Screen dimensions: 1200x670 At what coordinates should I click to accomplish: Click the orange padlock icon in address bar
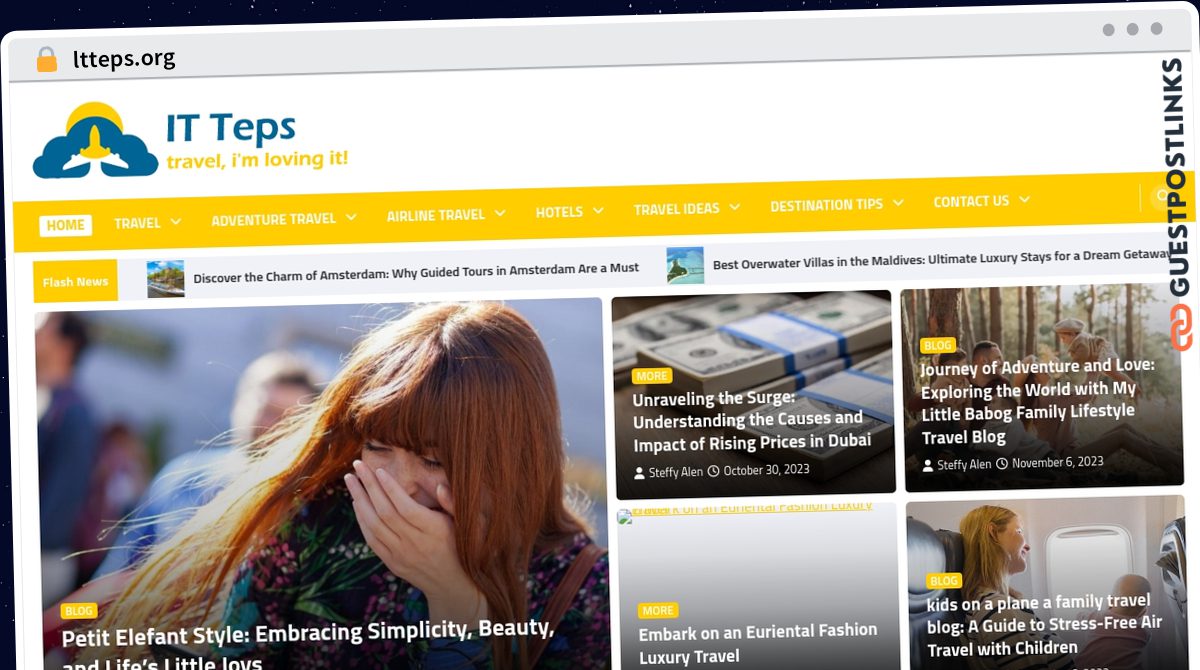[47, 59]
